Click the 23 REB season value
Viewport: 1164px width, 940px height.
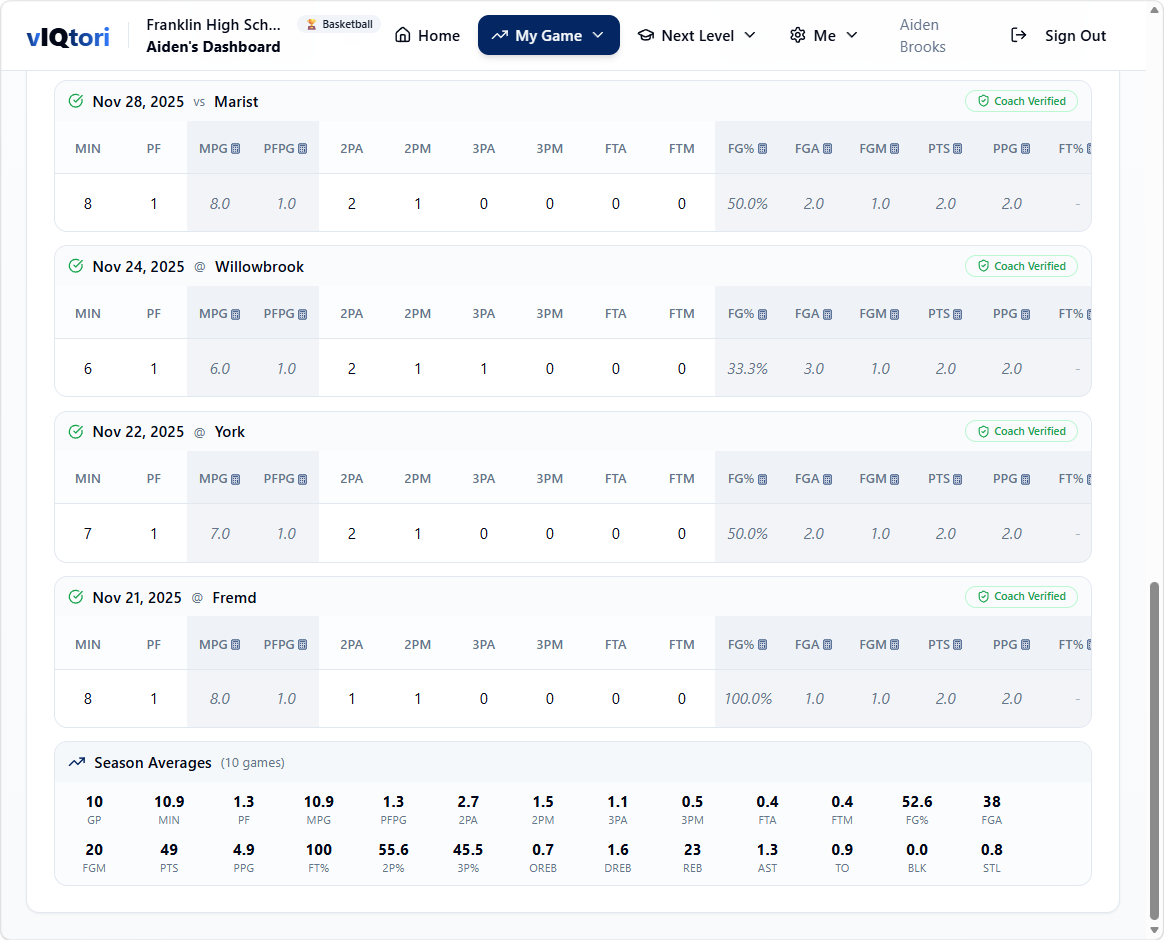[x=692, y=849]
